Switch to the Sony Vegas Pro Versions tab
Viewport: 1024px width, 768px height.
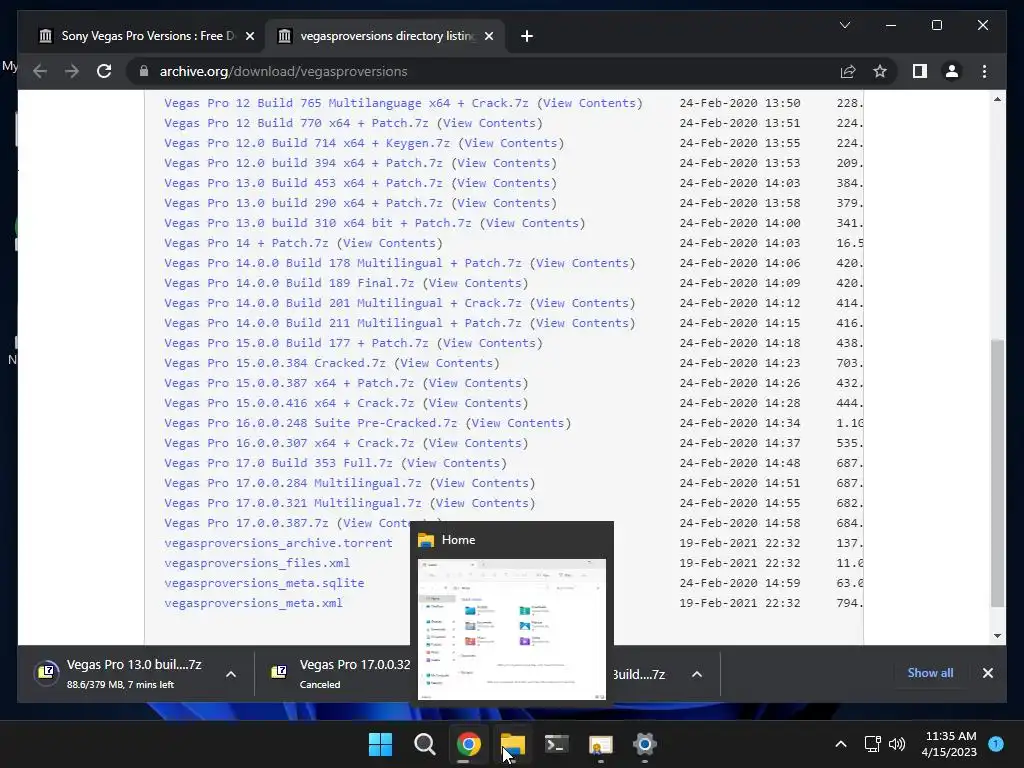pos(145,36)
